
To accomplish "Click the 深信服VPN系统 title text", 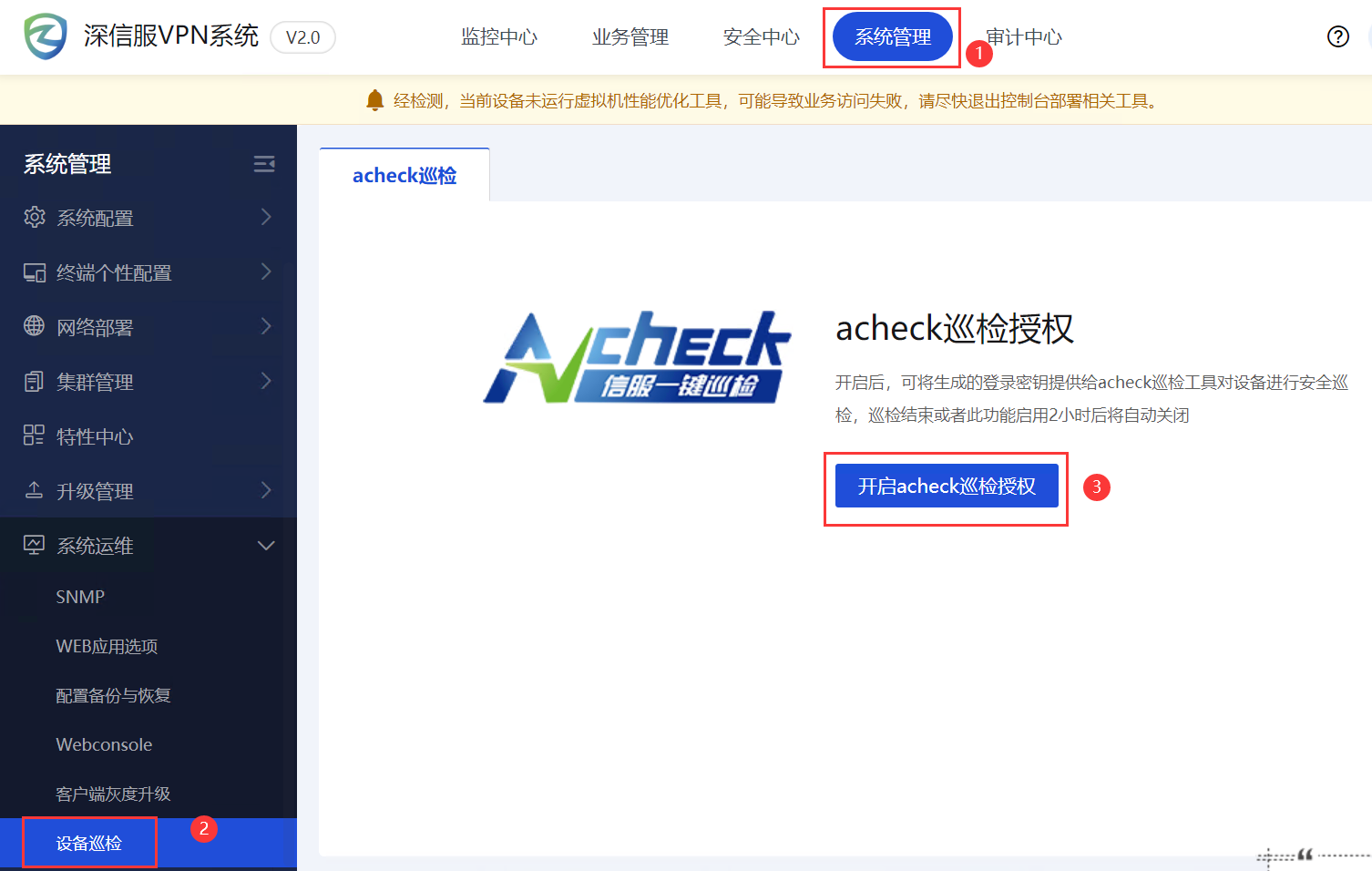I will point(171,36).
